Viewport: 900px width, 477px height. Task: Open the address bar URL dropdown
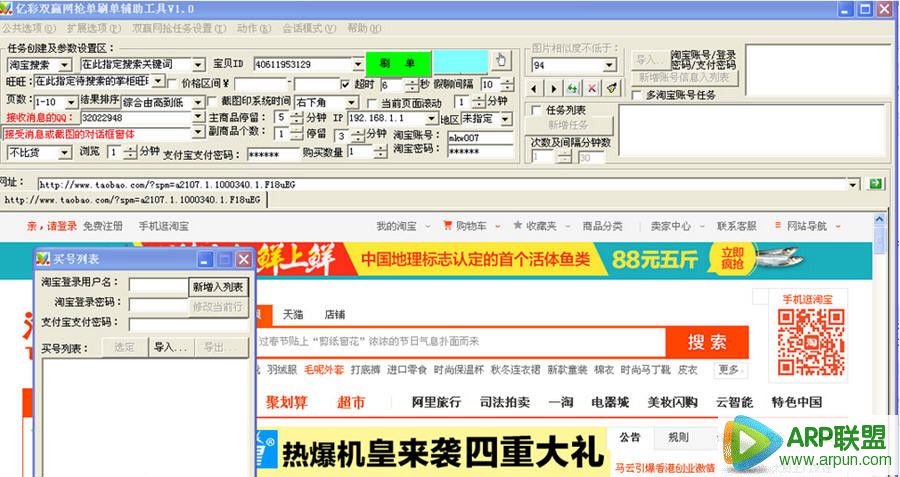point(853,184)
